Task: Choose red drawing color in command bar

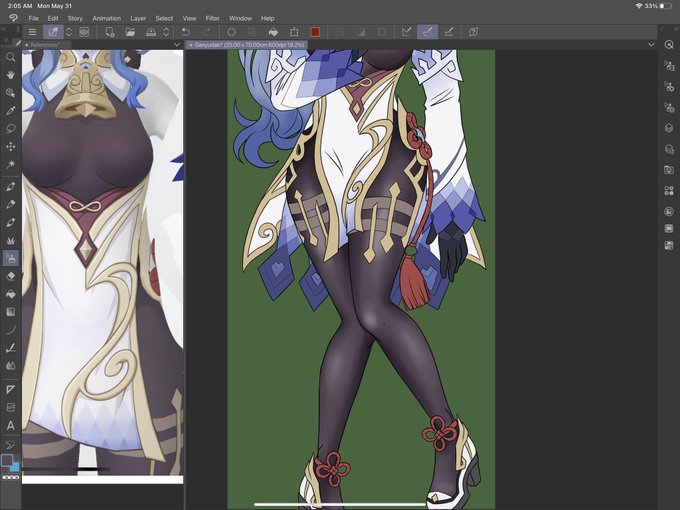Action: tap(315, 32)
